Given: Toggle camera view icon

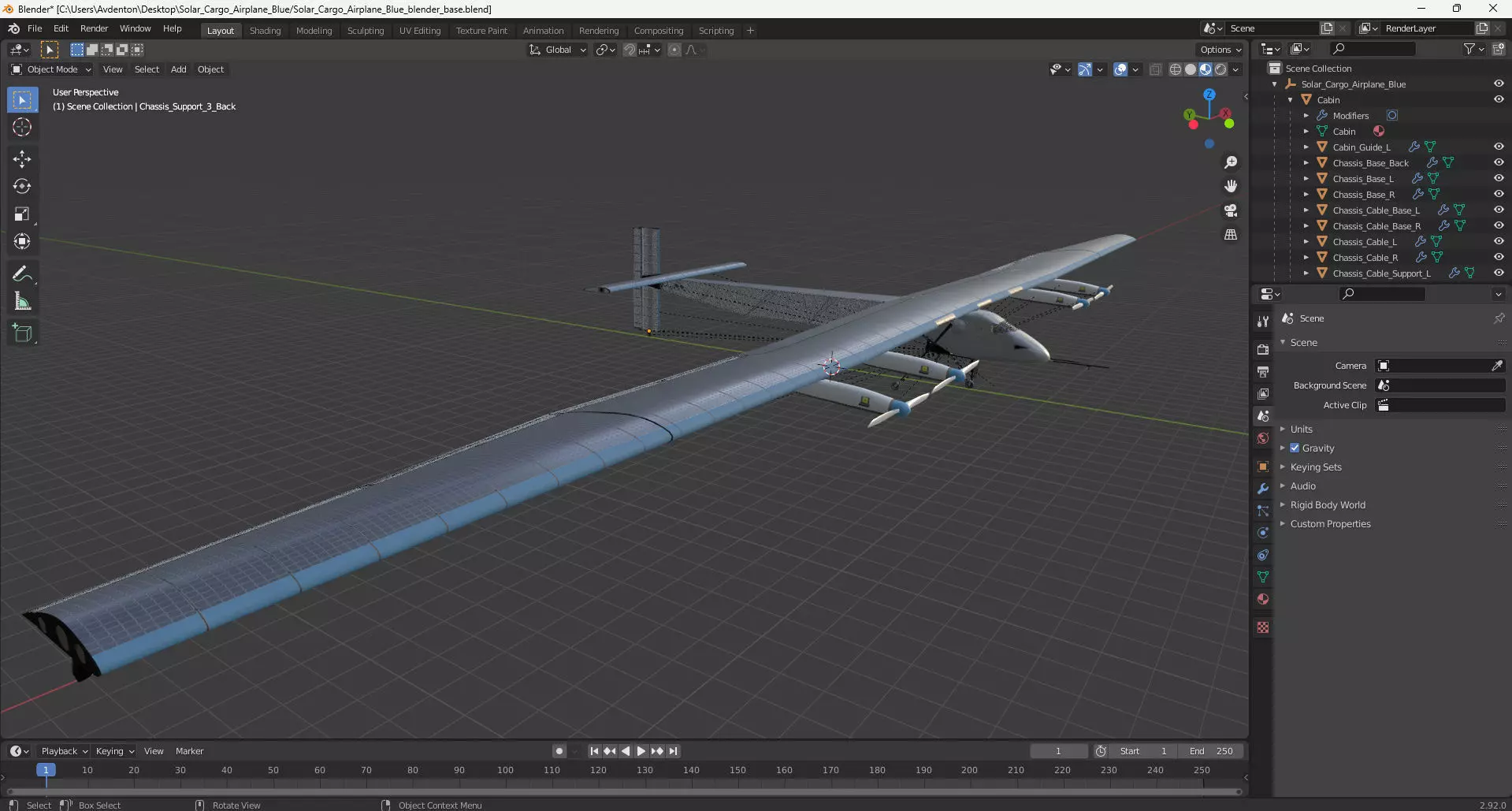Looking at the screenshot, I should (1231, 210).
